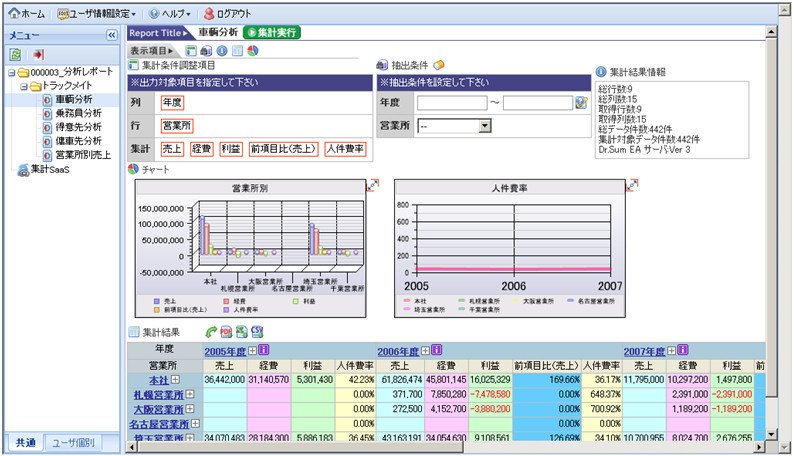Open the 2005年度 link
The image size is (794, 456).
click(x=225, y=351)
